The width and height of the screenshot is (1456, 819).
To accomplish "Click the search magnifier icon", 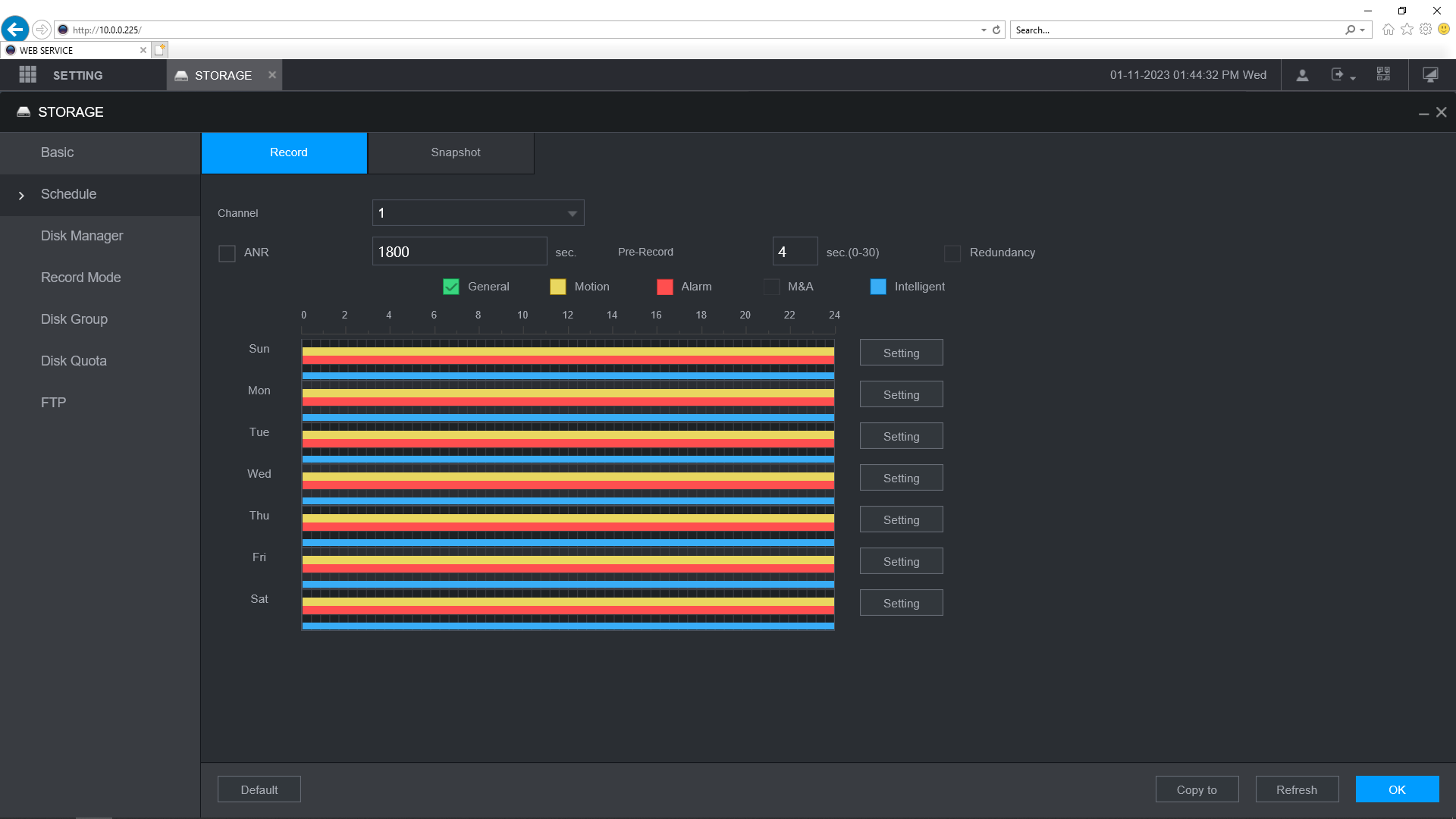I will pos(1350,30).
